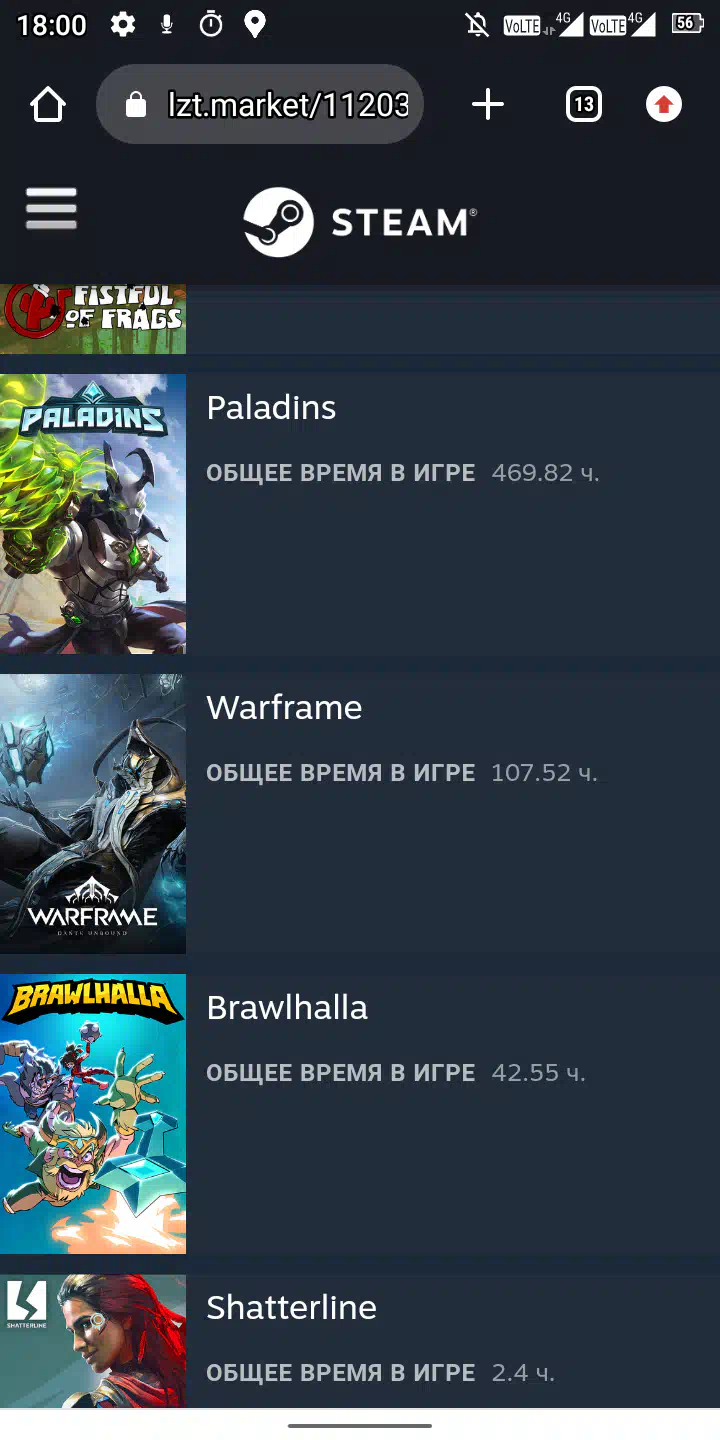Tap the padlock site security icon
This screenshot has width=720, height=1440.
tap(136, 105)
